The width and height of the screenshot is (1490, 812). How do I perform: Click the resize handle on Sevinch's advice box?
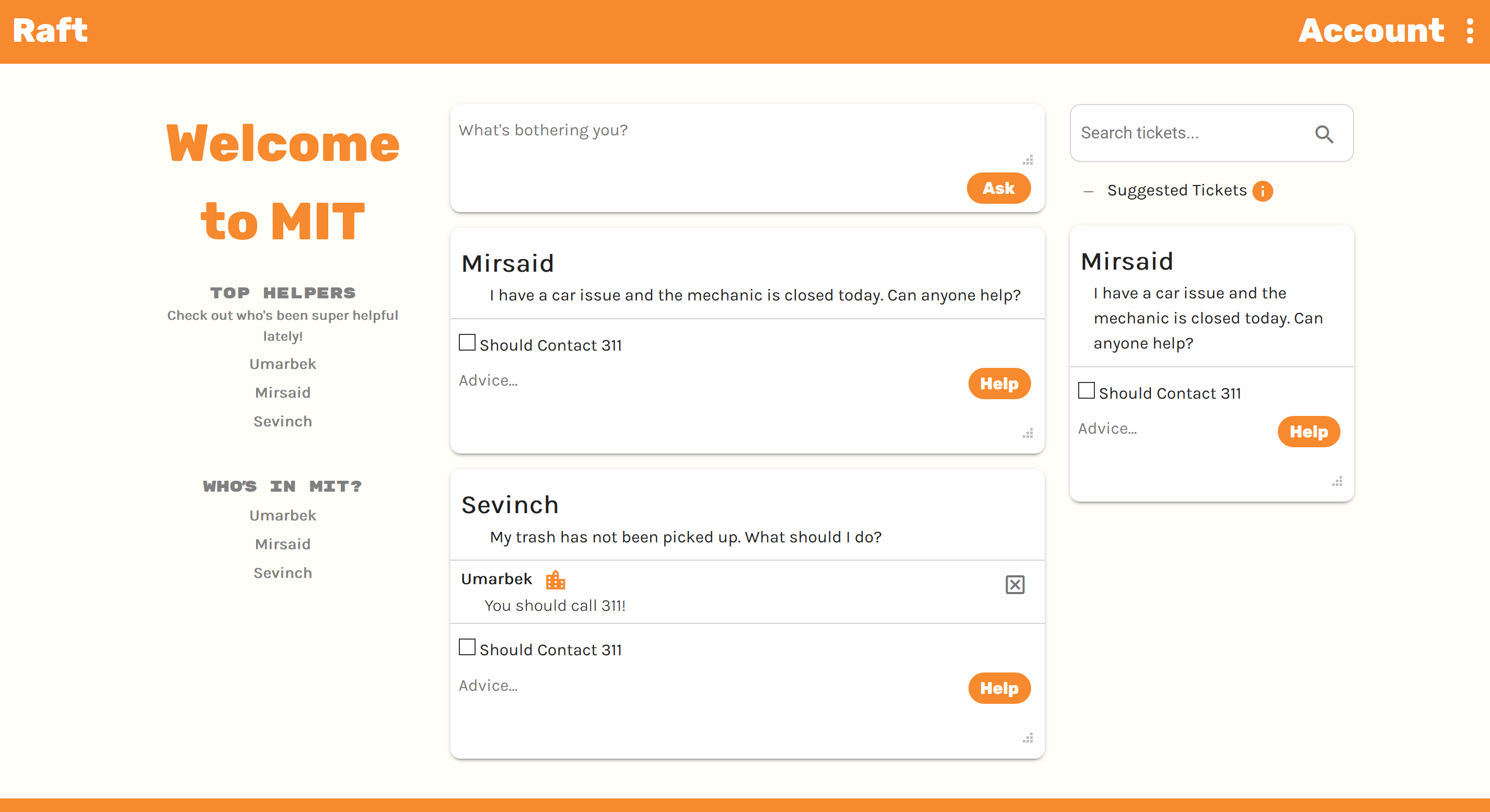point(1028,738)
